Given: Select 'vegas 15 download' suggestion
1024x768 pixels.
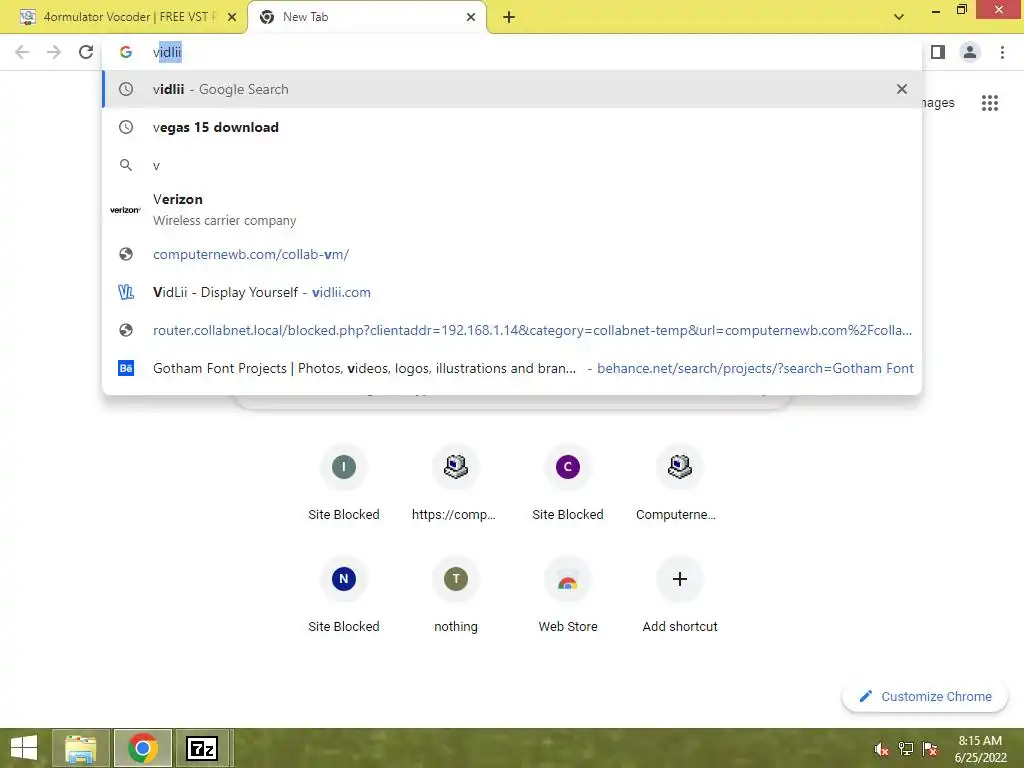Looking at the screenshot, I should (x=512, y=127).
